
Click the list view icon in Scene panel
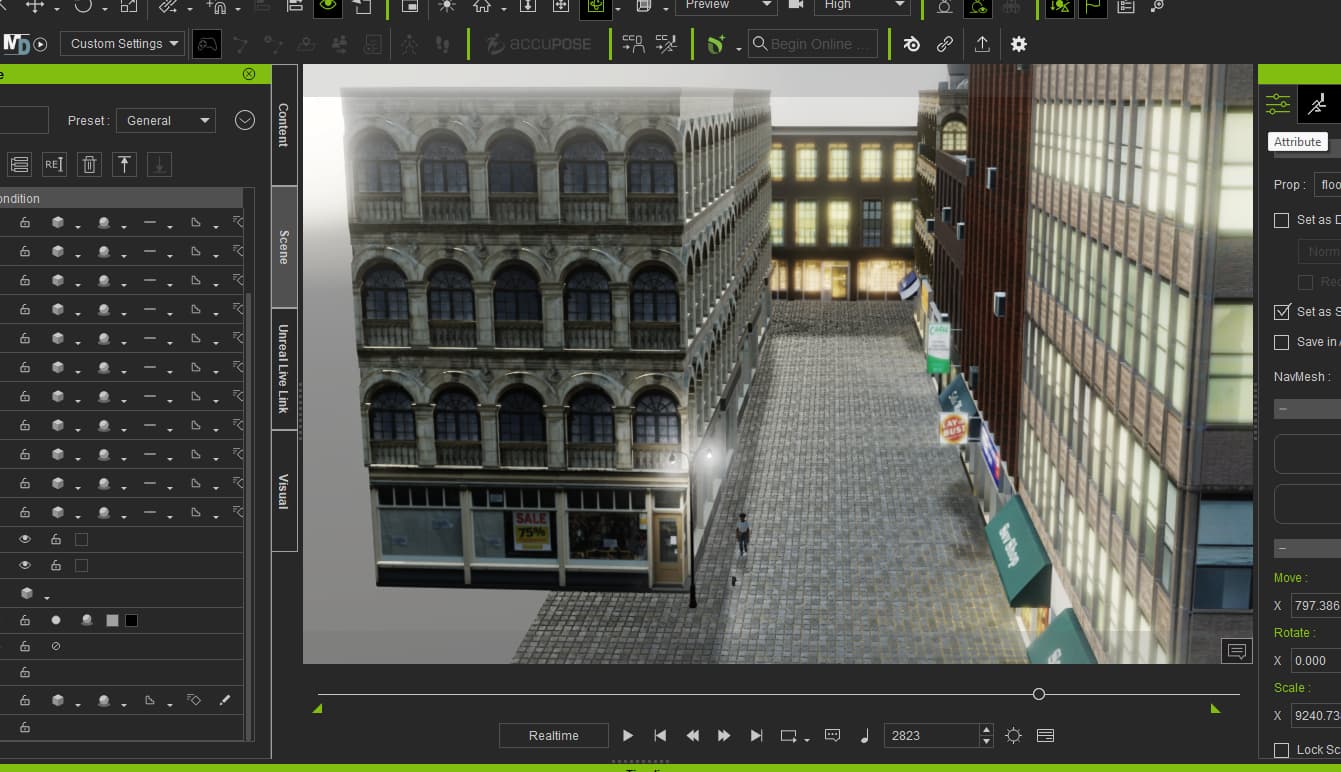[x=19, y=164]
